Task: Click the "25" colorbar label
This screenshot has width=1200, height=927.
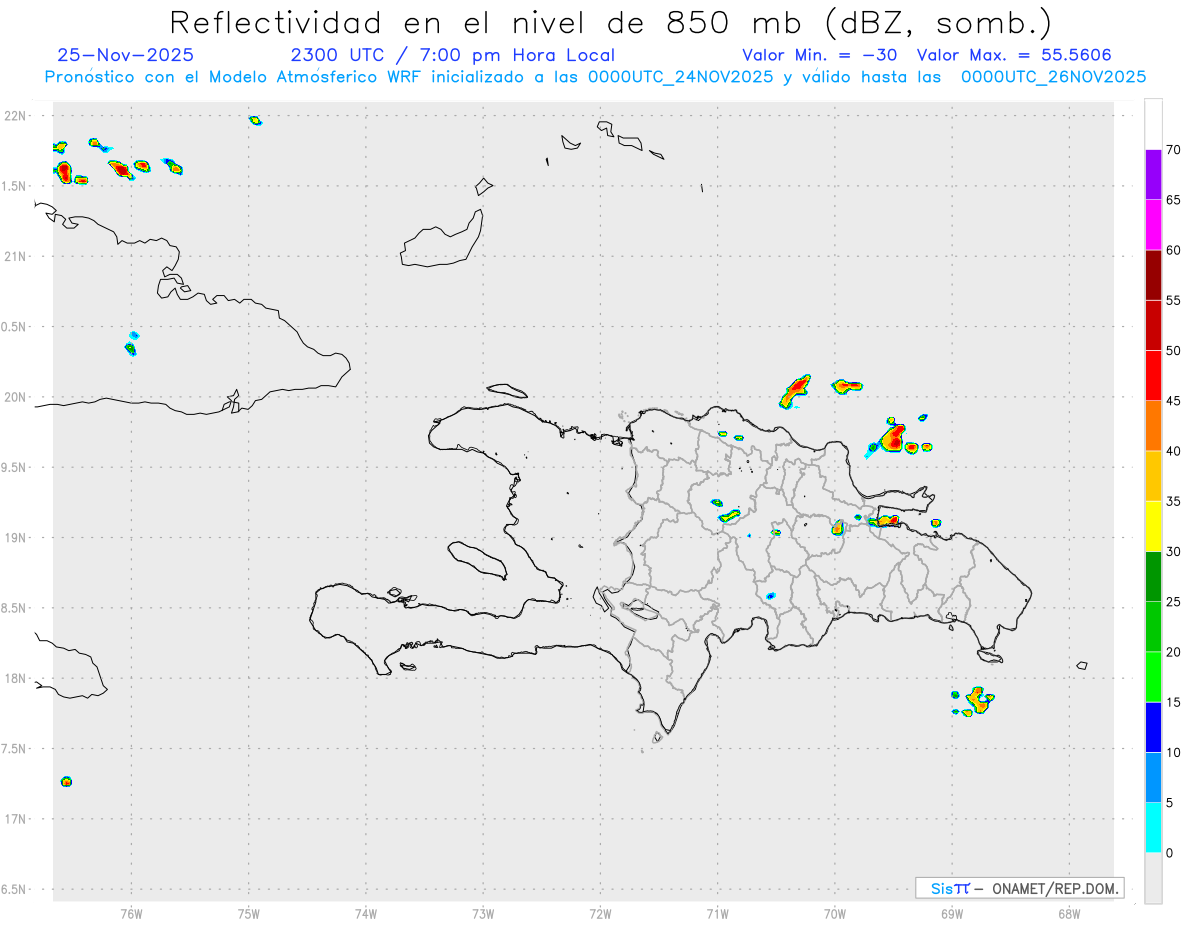Action: click(x=1173, y=602)
